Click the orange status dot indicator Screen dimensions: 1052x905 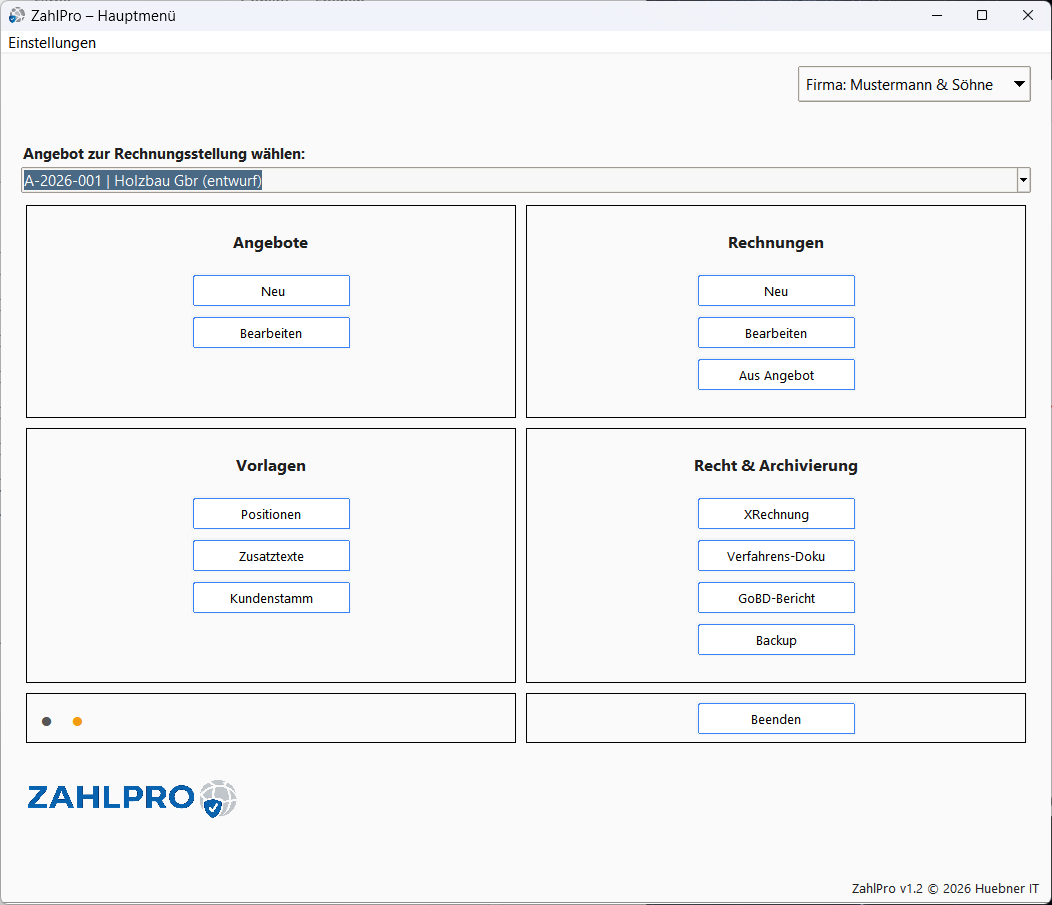pyautogui.click(x=77, y=721)
